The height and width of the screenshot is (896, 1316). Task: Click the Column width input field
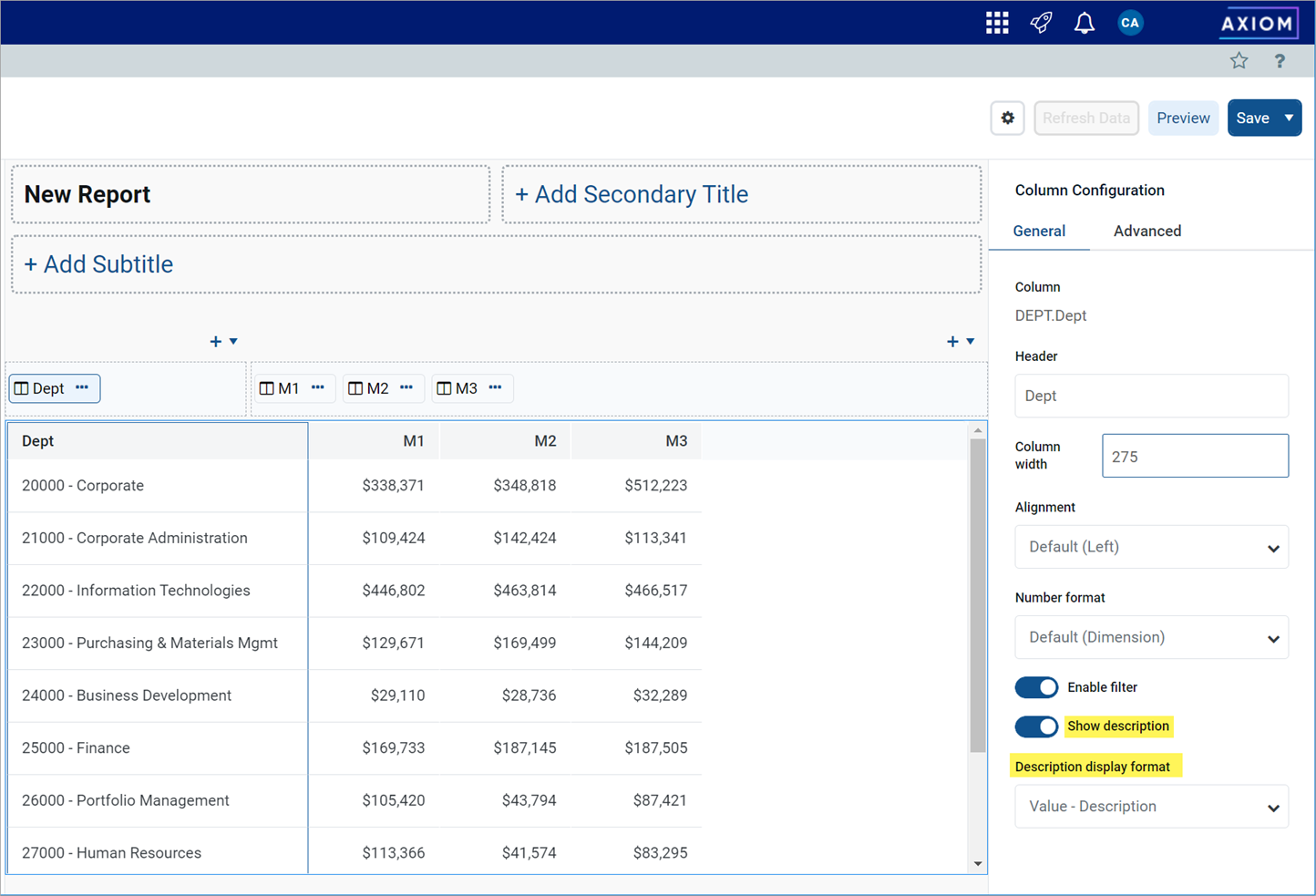[1195, 457]
